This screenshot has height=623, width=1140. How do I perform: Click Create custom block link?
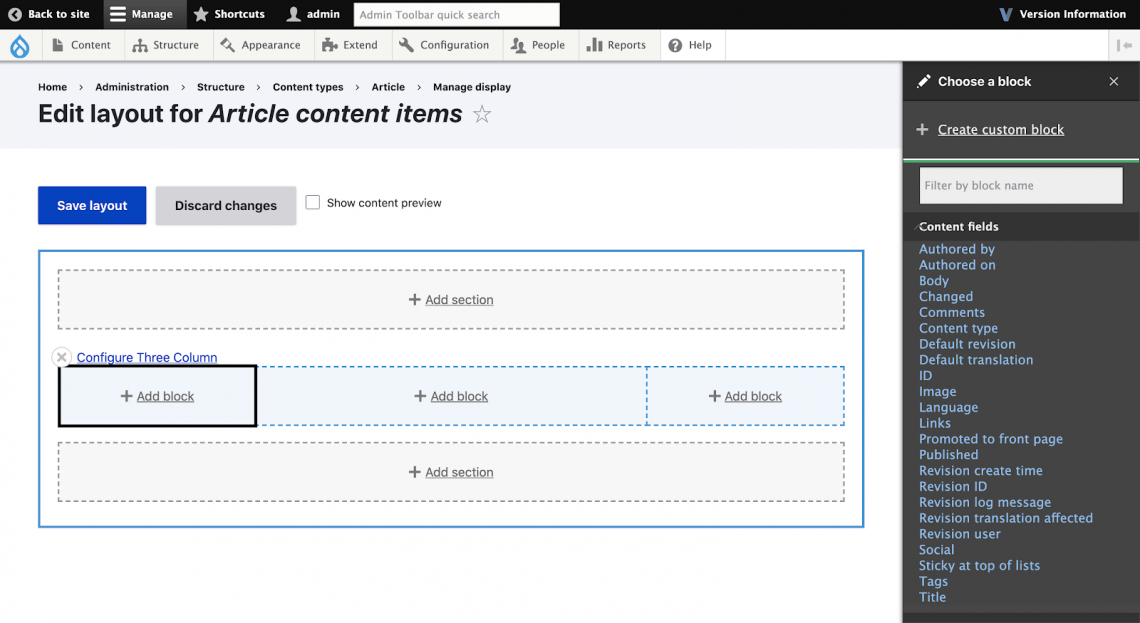tap(1000, 129)
